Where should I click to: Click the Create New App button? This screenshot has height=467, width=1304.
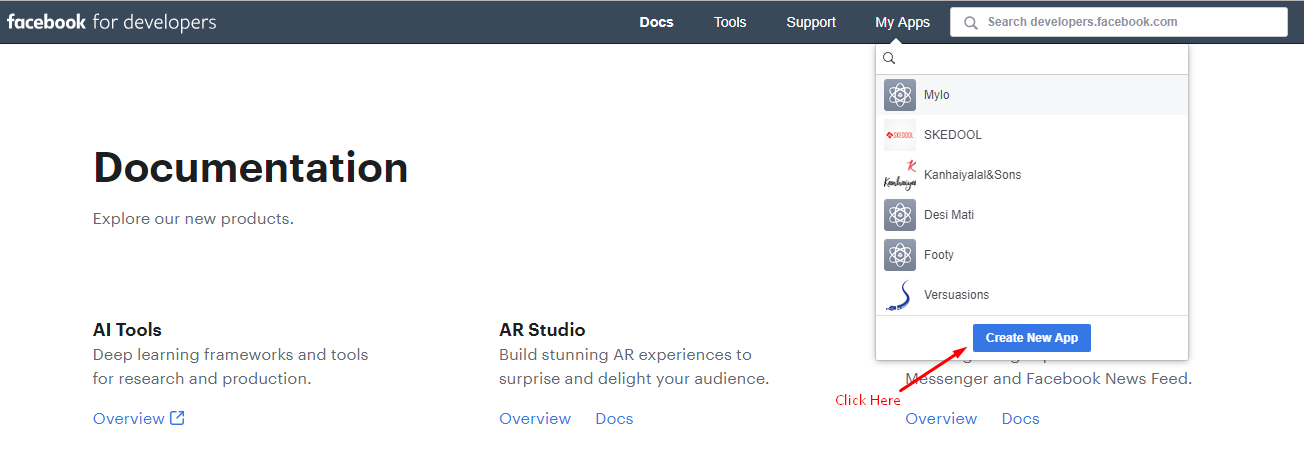tap(1032, 338)
